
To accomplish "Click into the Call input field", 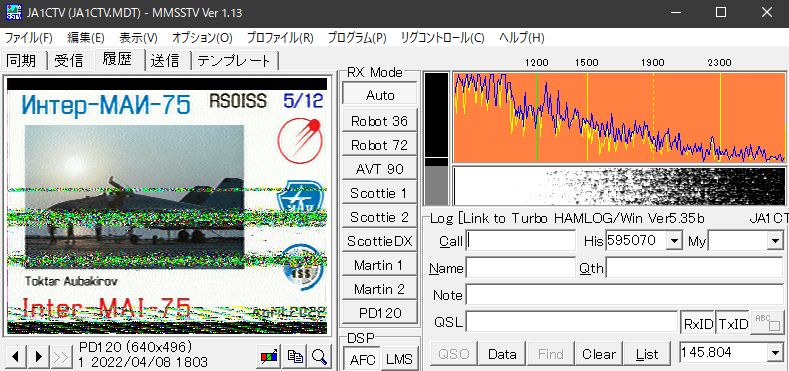I will click(521, 241).
